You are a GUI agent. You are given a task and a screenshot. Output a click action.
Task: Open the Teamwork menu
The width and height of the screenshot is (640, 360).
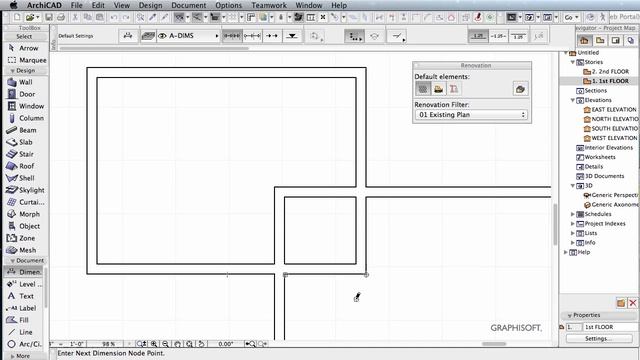(269, 5)
